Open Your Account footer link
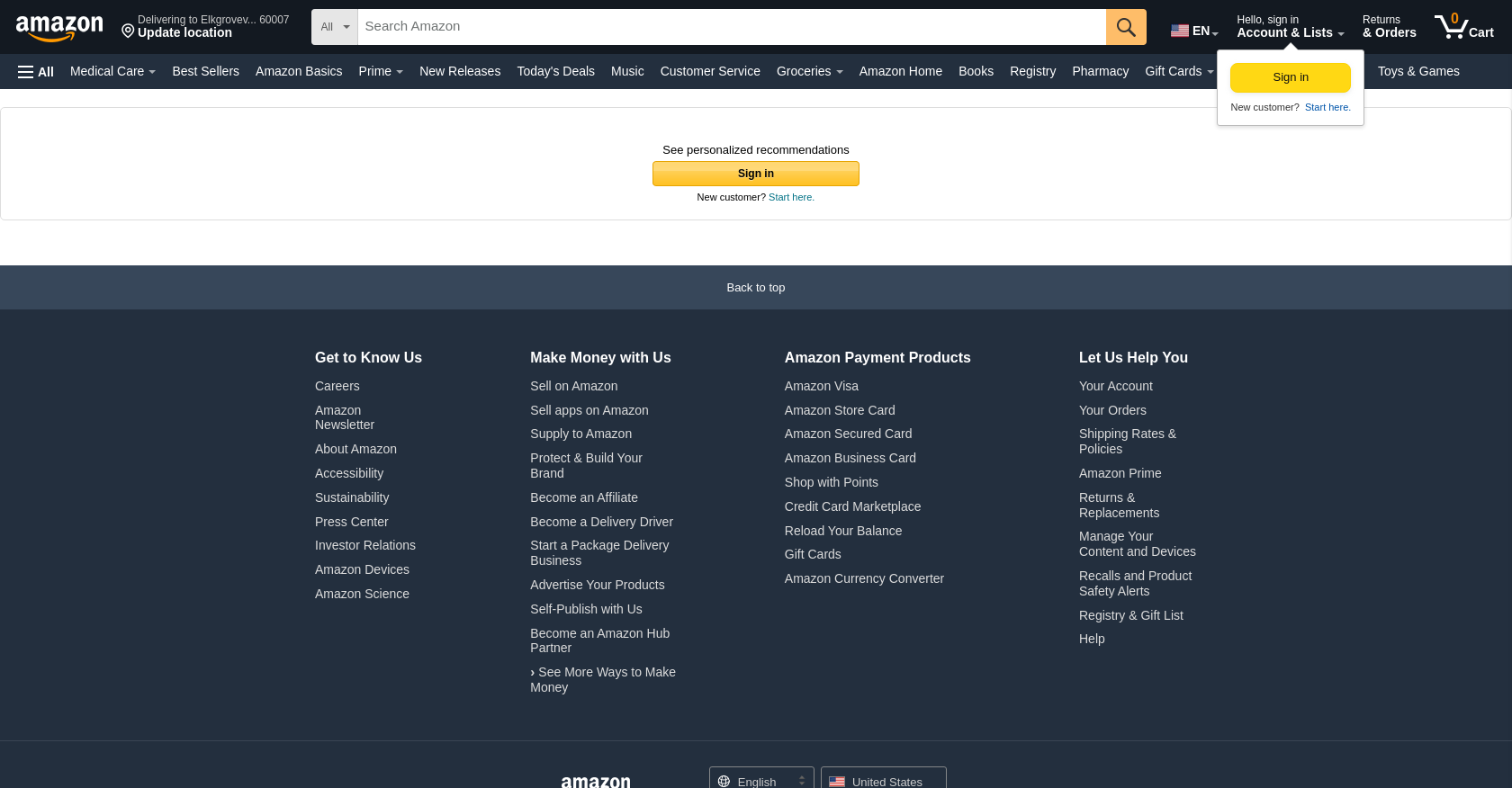 (1116, 386)
